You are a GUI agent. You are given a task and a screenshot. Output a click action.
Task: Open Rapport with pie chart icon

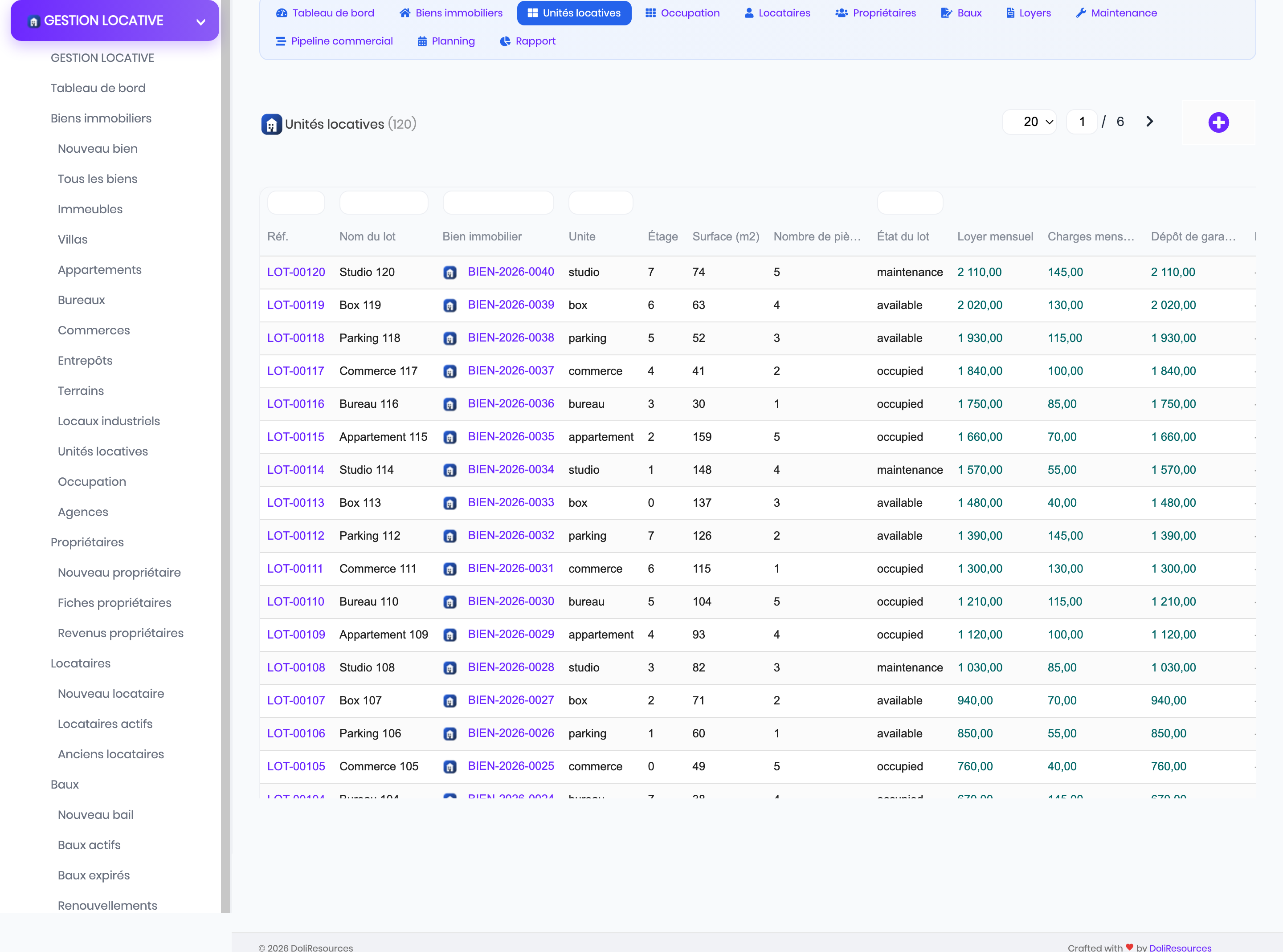pyautogui.click(x=527, y=41)
